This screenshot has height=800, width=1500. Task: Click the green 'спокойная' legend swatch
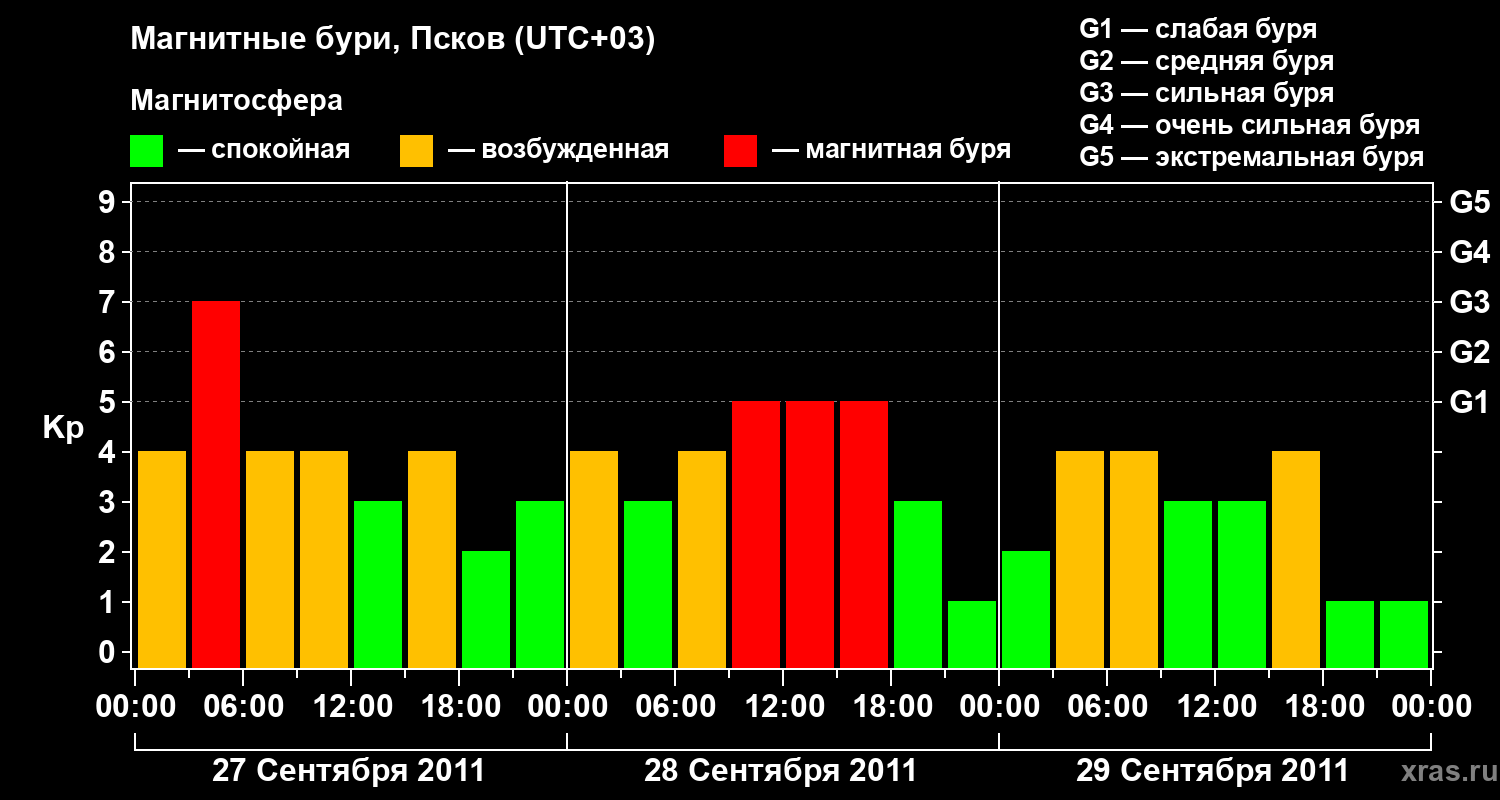[146, 151]
